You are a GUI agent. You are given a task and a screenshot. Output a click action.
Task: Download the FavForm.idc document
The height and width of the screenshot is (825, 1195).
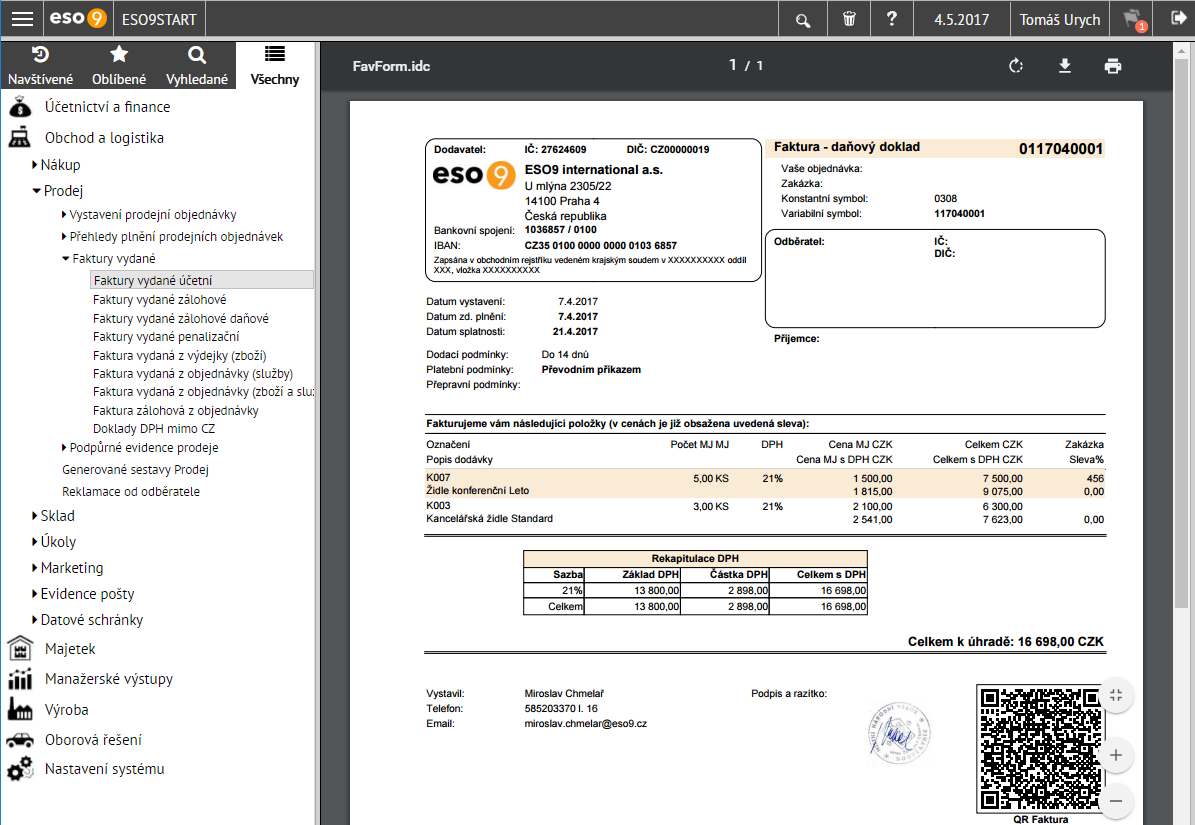pos(1065,66)
